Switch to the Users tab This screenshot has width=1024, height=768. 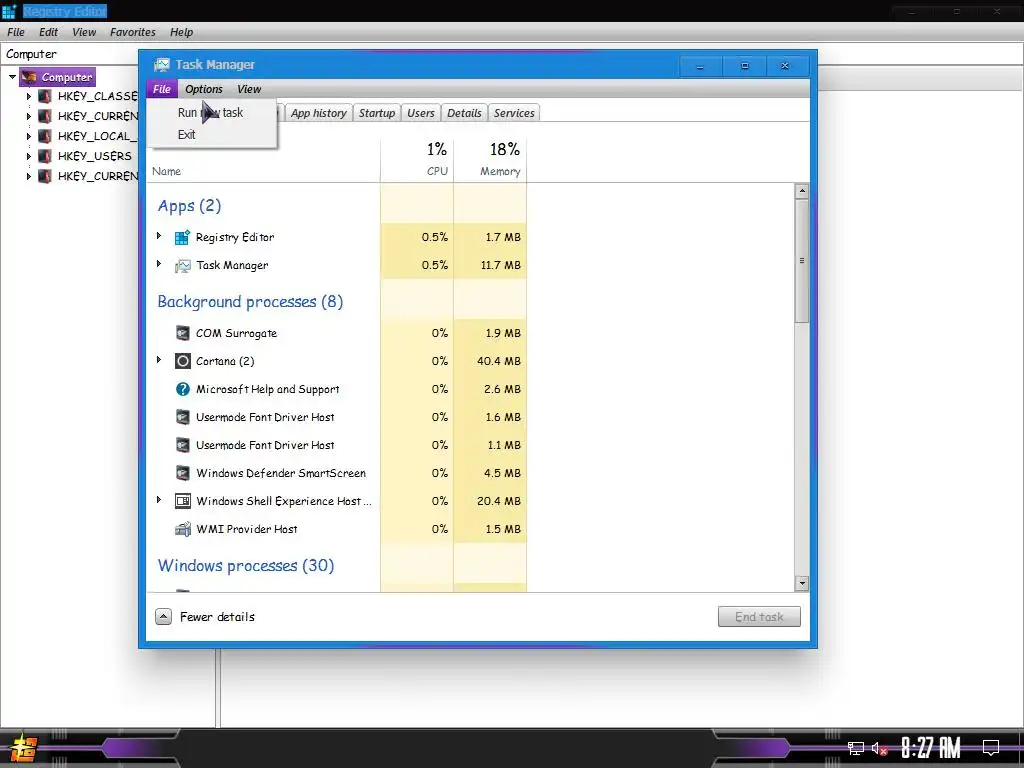(x=421, y=113)
